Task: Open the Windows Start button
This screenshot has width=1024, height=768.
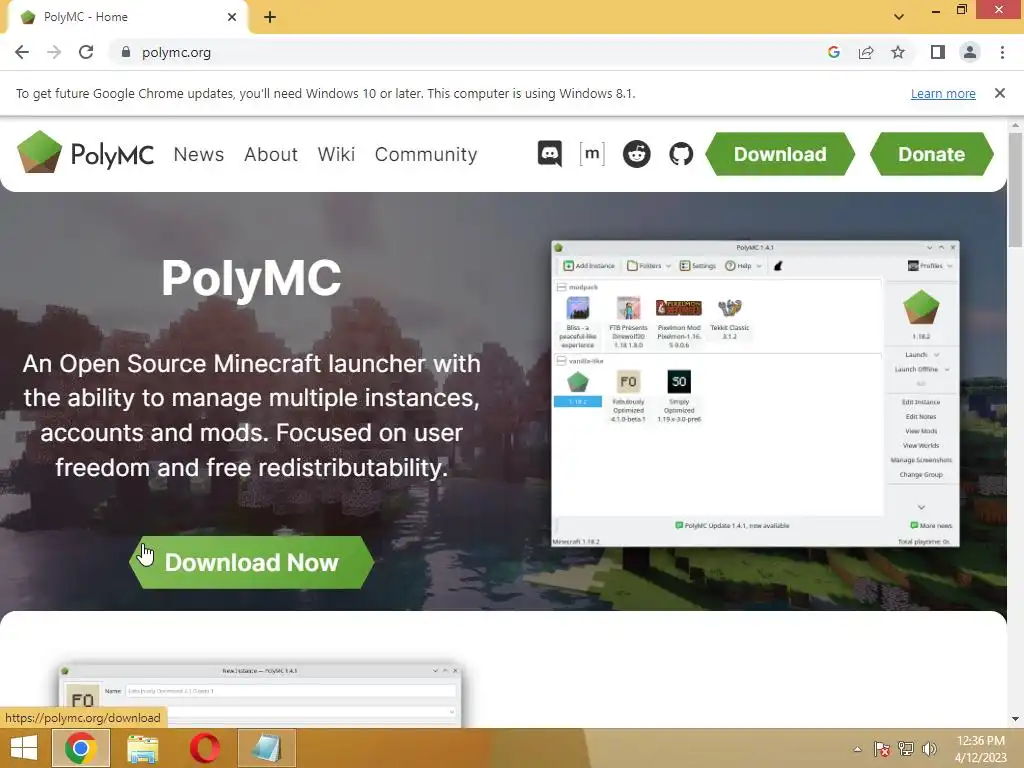Action: (x=24, y=748)
